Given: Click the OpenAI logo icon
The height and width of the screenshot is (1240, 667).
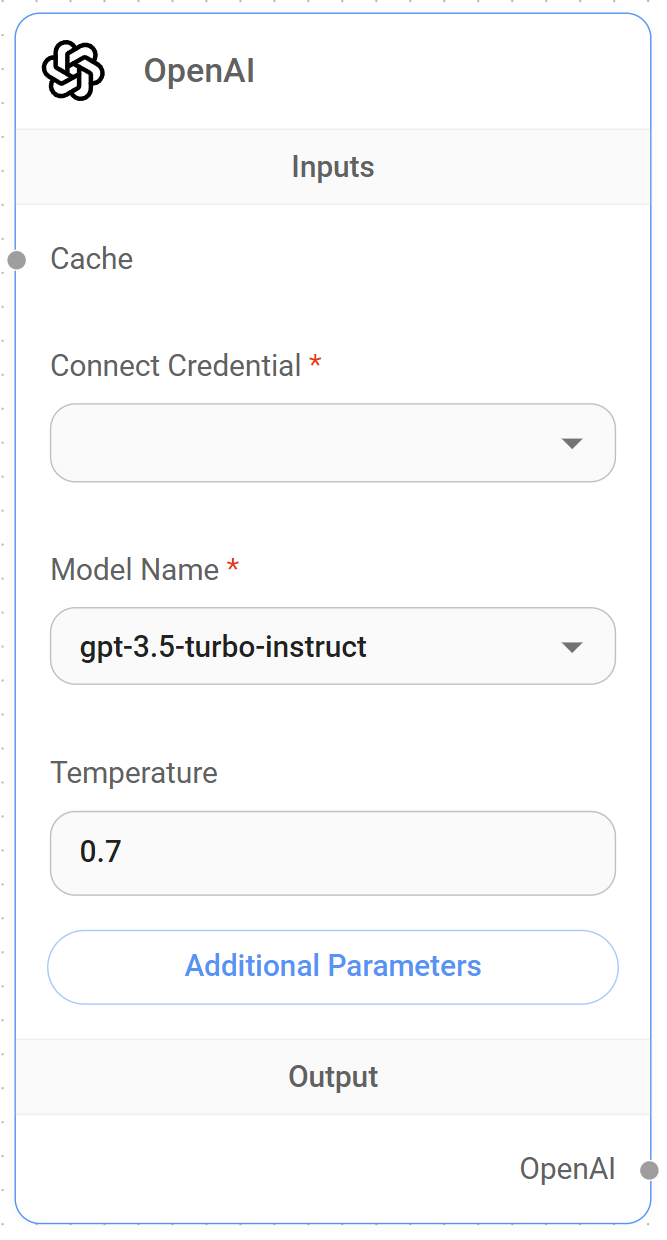Looking at the screenshot, I should tap(73, 70).
